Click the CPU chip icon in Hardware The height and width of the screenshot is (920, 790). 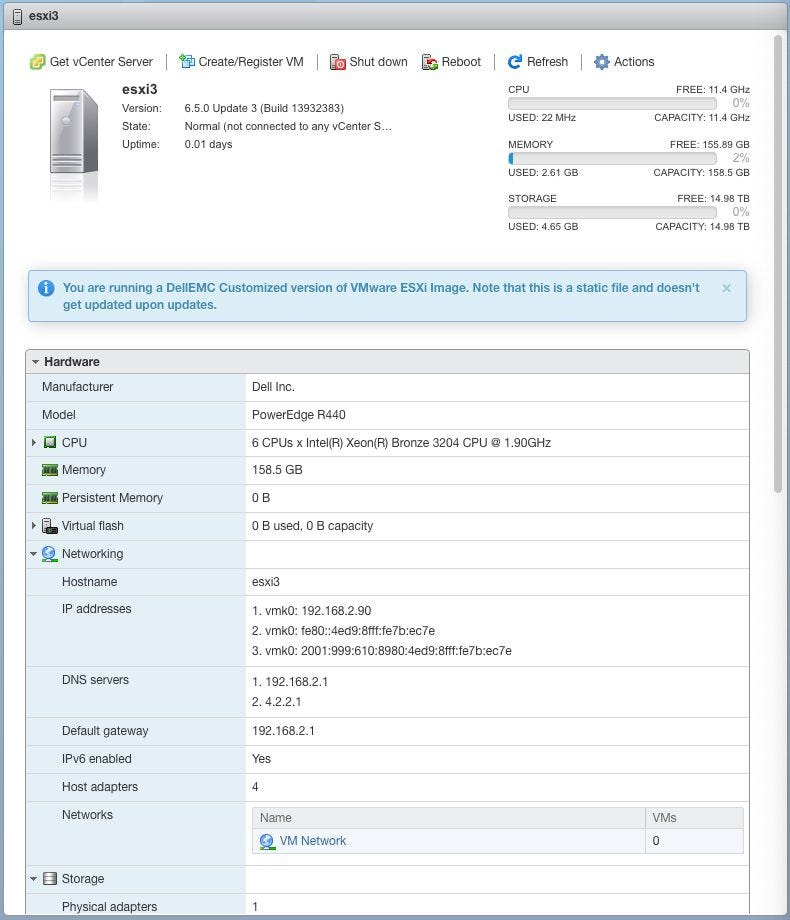tap(50, 442)
